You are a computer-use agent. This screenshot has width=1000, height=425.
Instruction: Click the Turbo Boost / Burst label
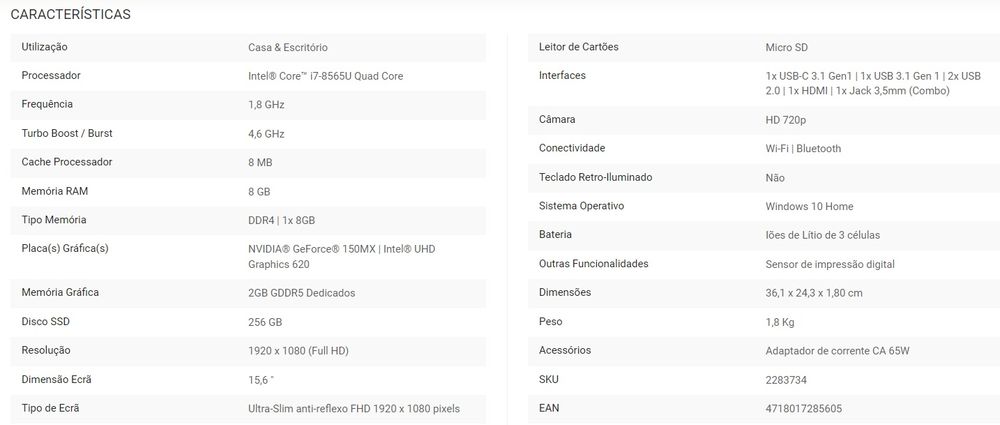[67, 134]
